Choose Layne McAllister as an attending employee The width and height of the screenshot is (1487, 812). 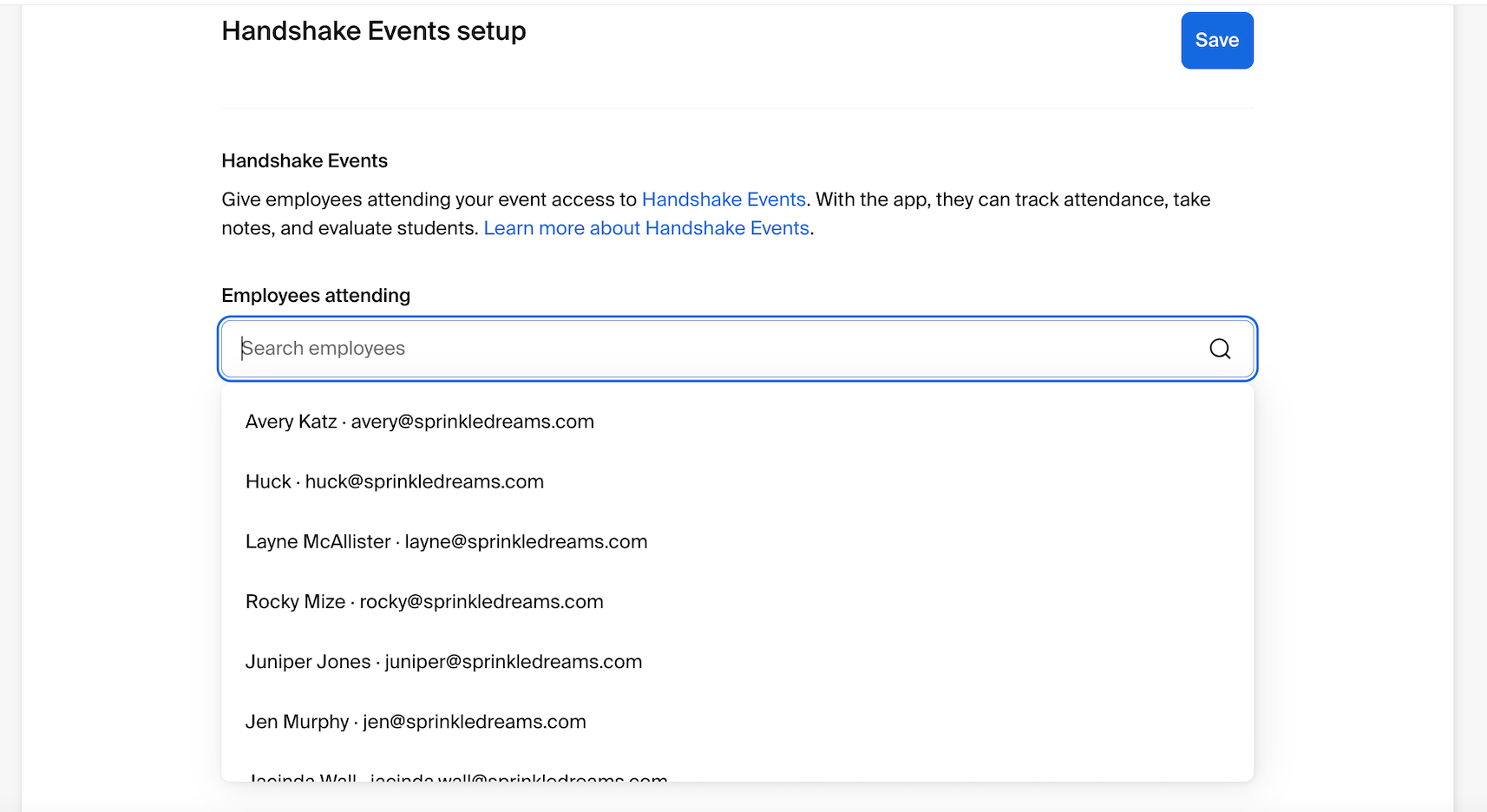445,541
